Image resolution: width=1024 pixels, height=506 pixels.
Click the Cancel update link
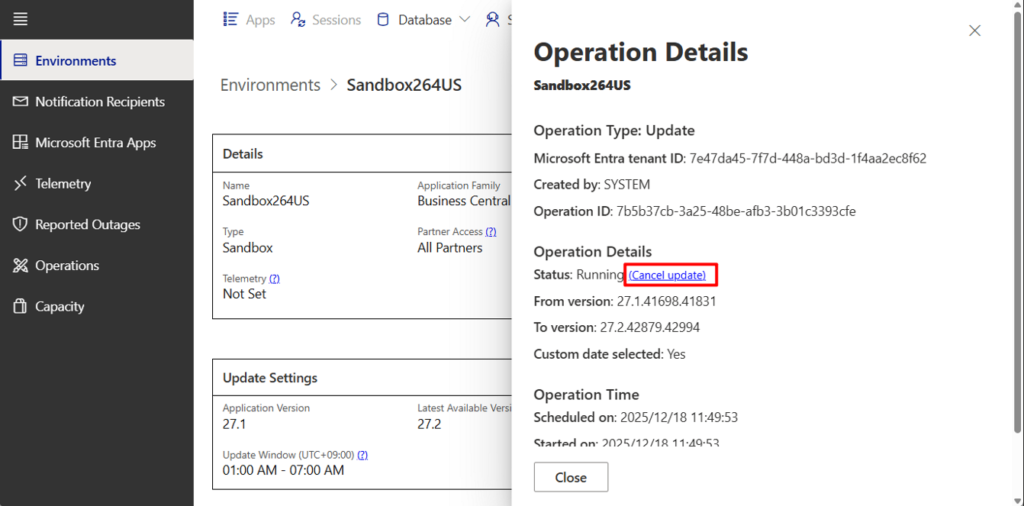point(667,275)
